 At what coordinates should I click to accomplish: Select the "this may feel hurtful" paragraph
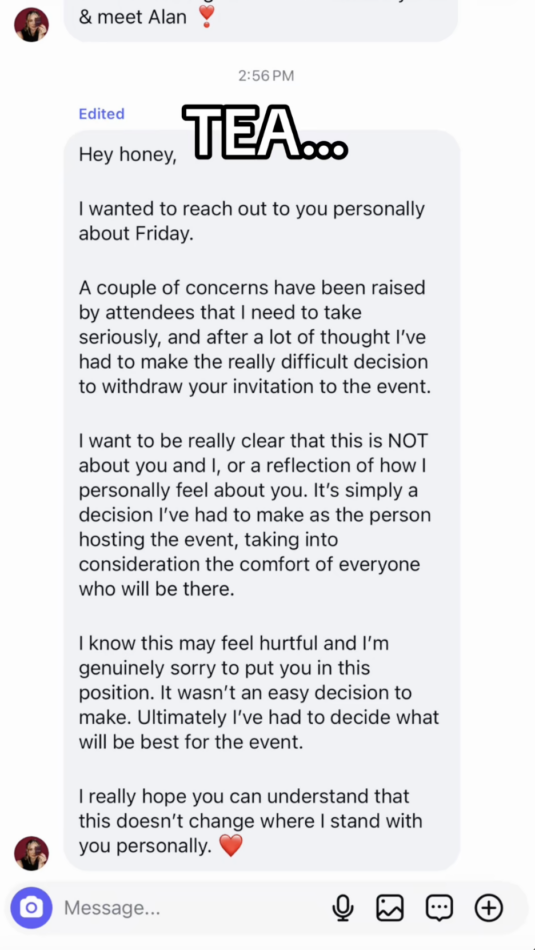click(x=259, y=693)
